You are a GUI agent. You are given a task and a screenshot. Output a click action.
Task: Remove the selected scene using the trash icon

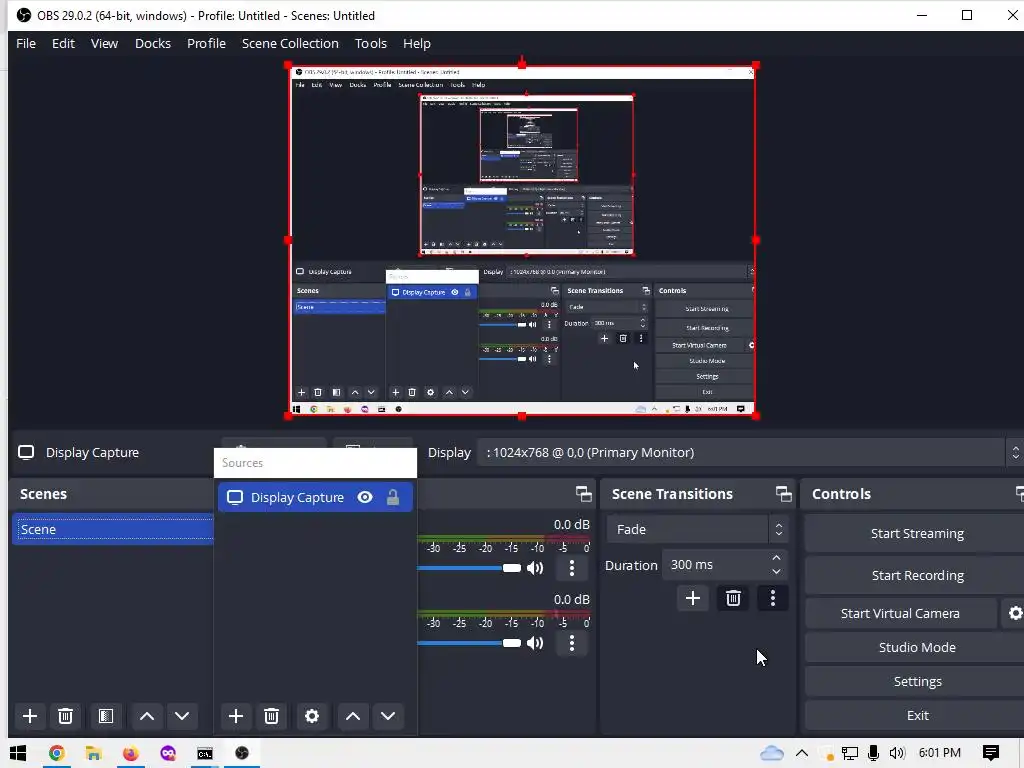tap(65, 716)
